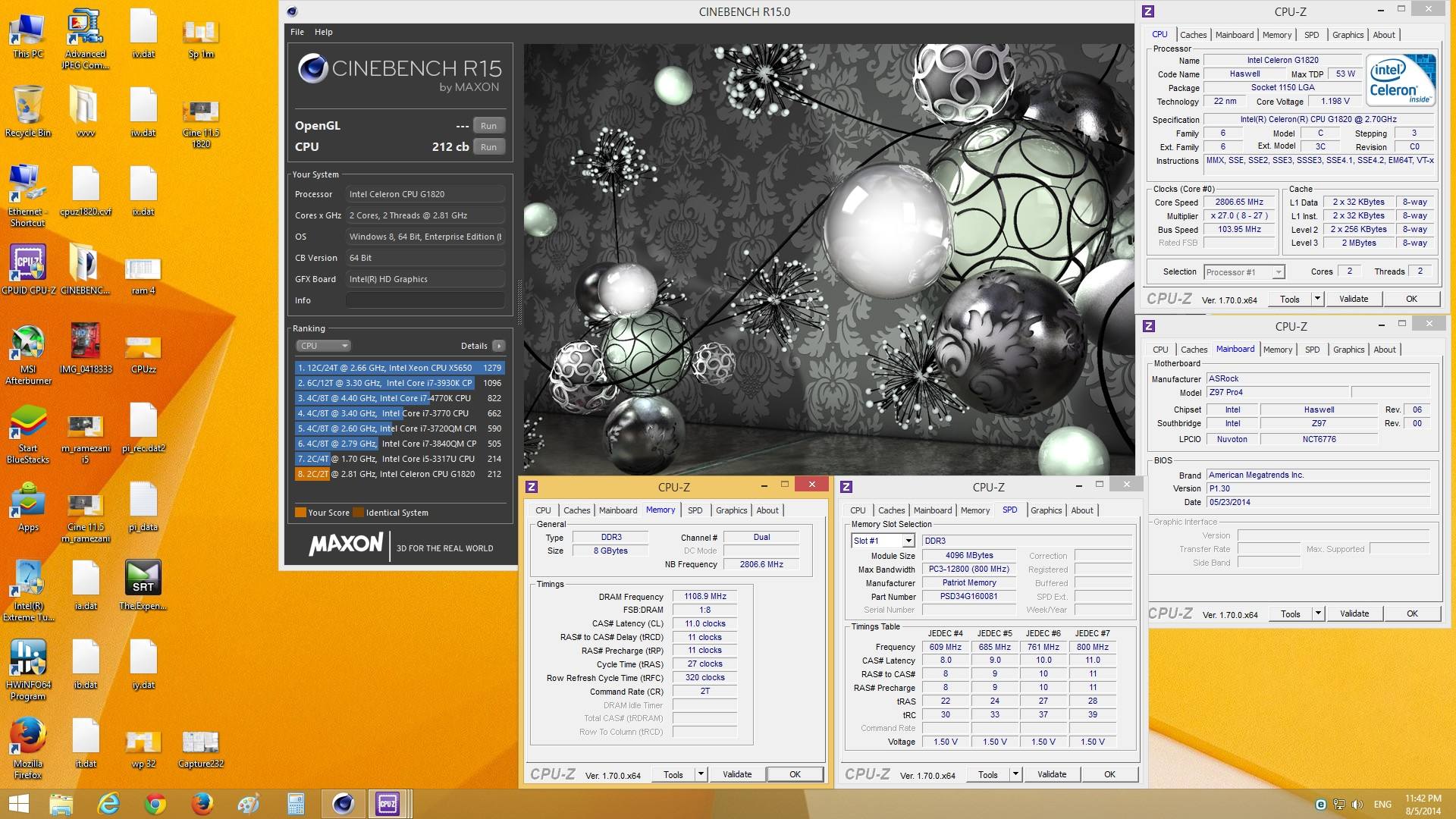
Task: Open HWiNFO64 Program shortcut
Action: pyautogui.click(x=28, y=670)
